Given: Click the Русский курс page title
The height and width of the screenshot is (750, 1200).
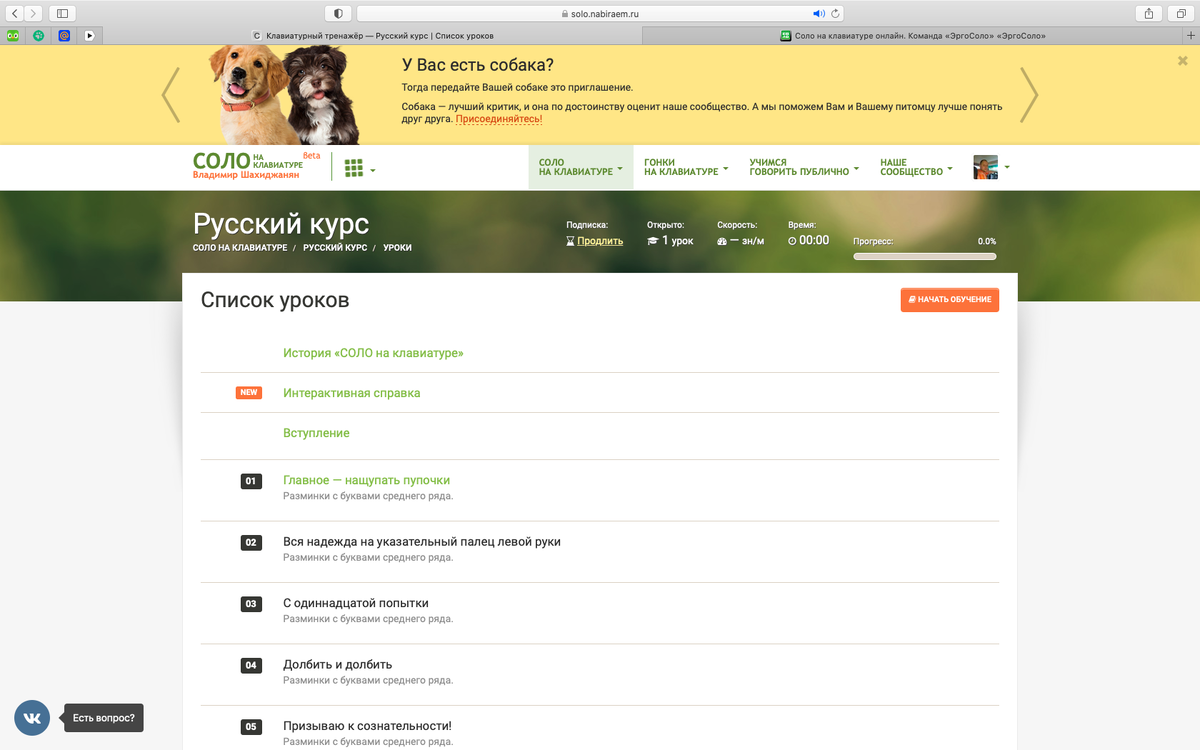Looking at the screenshot, I should tap(281, 224).
